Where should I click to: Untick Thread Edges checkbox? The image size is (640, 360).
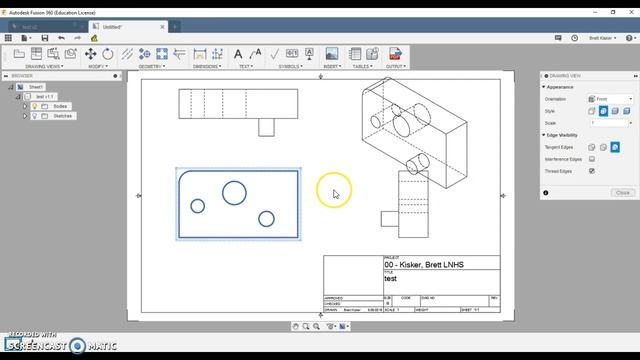click(x=592, y=171)
